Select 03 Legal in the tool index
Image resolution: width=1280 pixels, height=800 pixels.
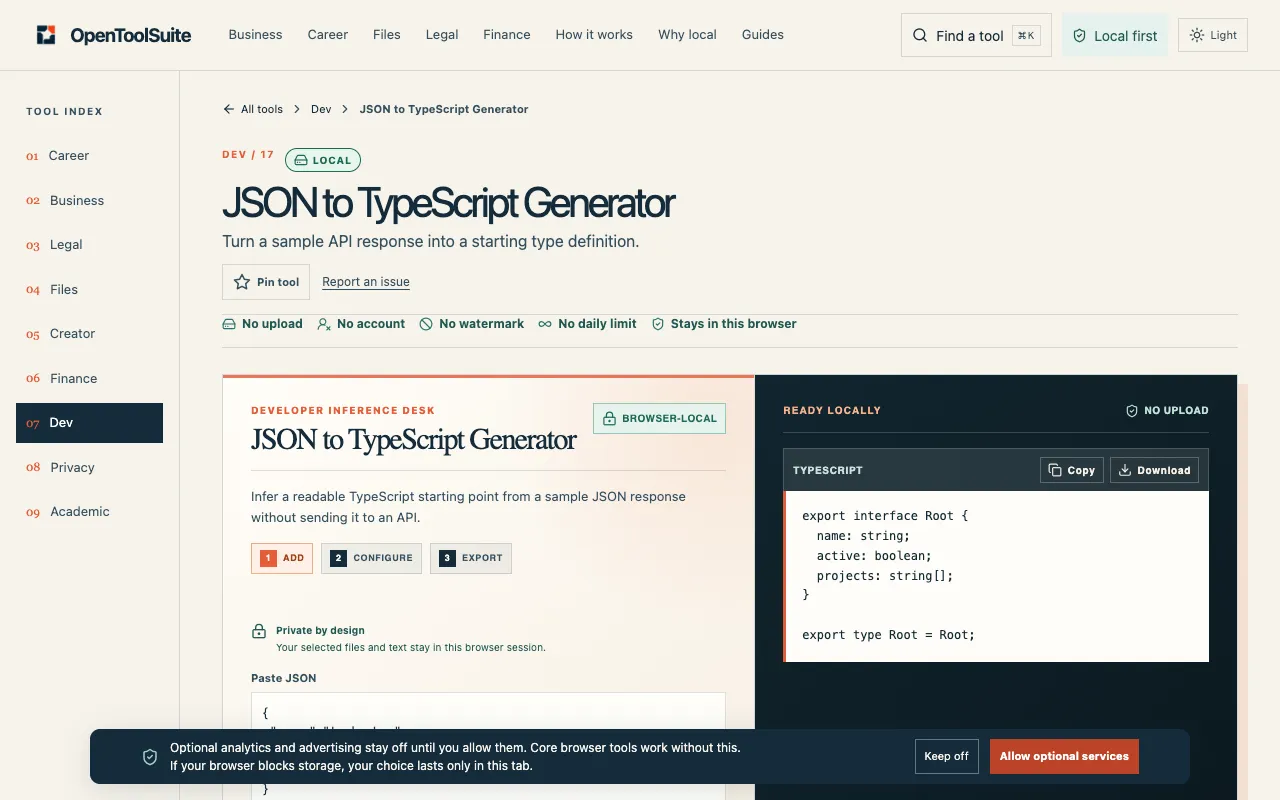pos(89,245)
